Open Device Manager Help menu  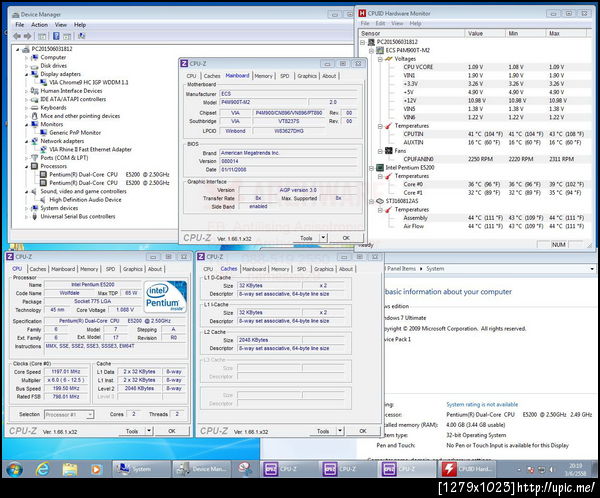(x=80, y=25)
